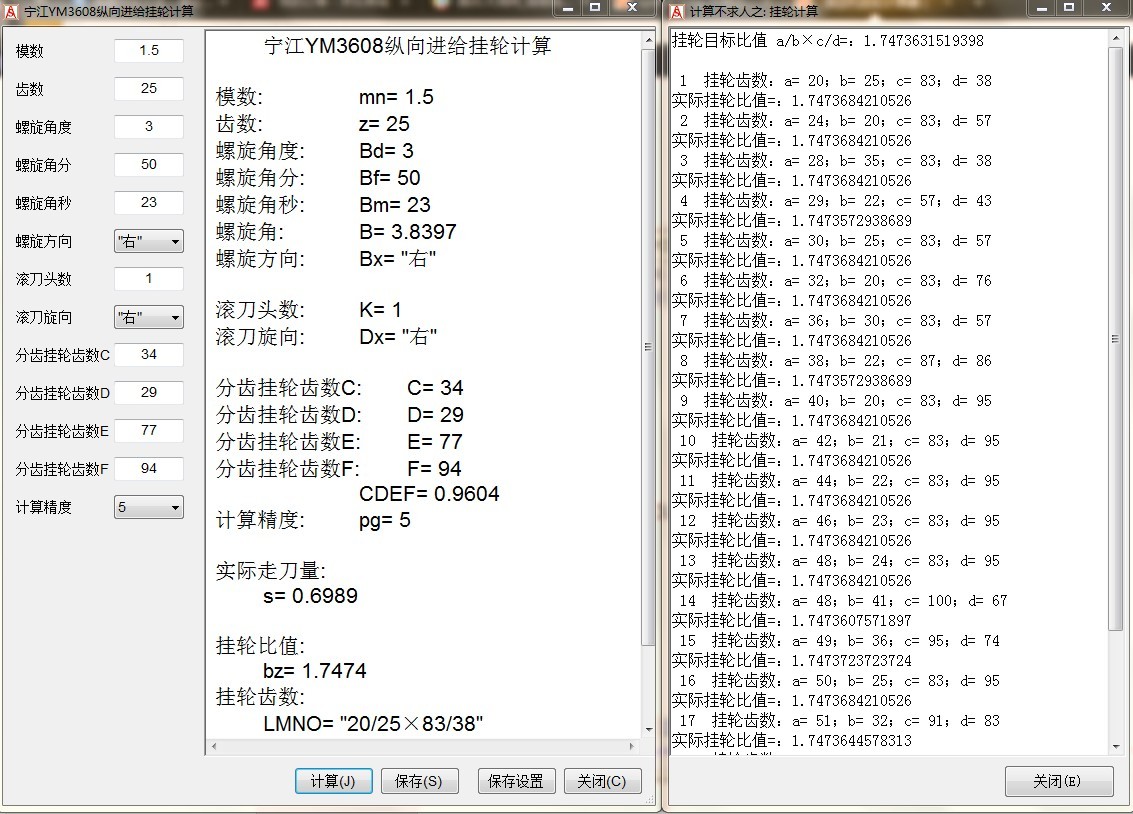Click the text 挂轮目标比值 a/b×c/d
This screenshot has height=814, width=1133.
763,40
